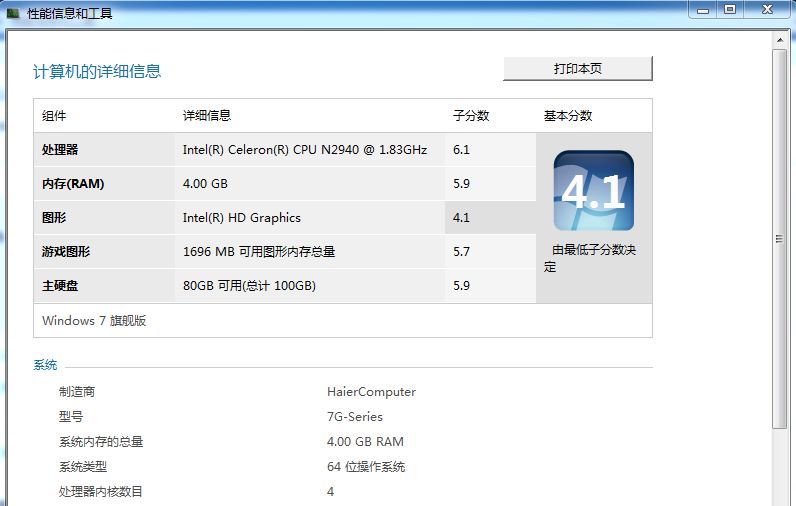The image size is (796, 506).
Task: Select the 内存(RAM) row label
Action: (x=73, y=184)
